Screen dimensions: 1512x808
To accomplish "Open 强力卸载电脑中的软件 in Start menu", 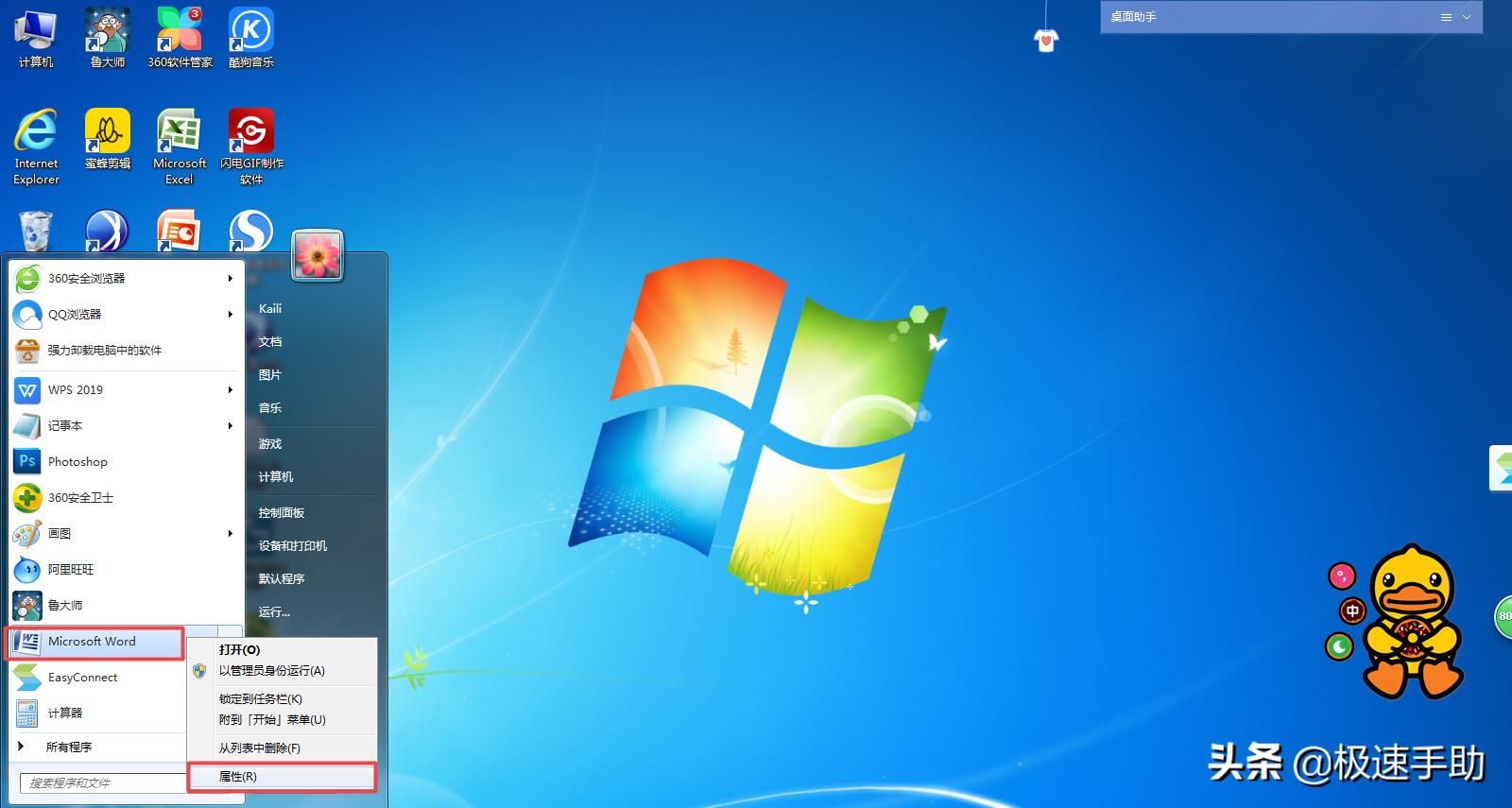I will [x=125, y=351].
